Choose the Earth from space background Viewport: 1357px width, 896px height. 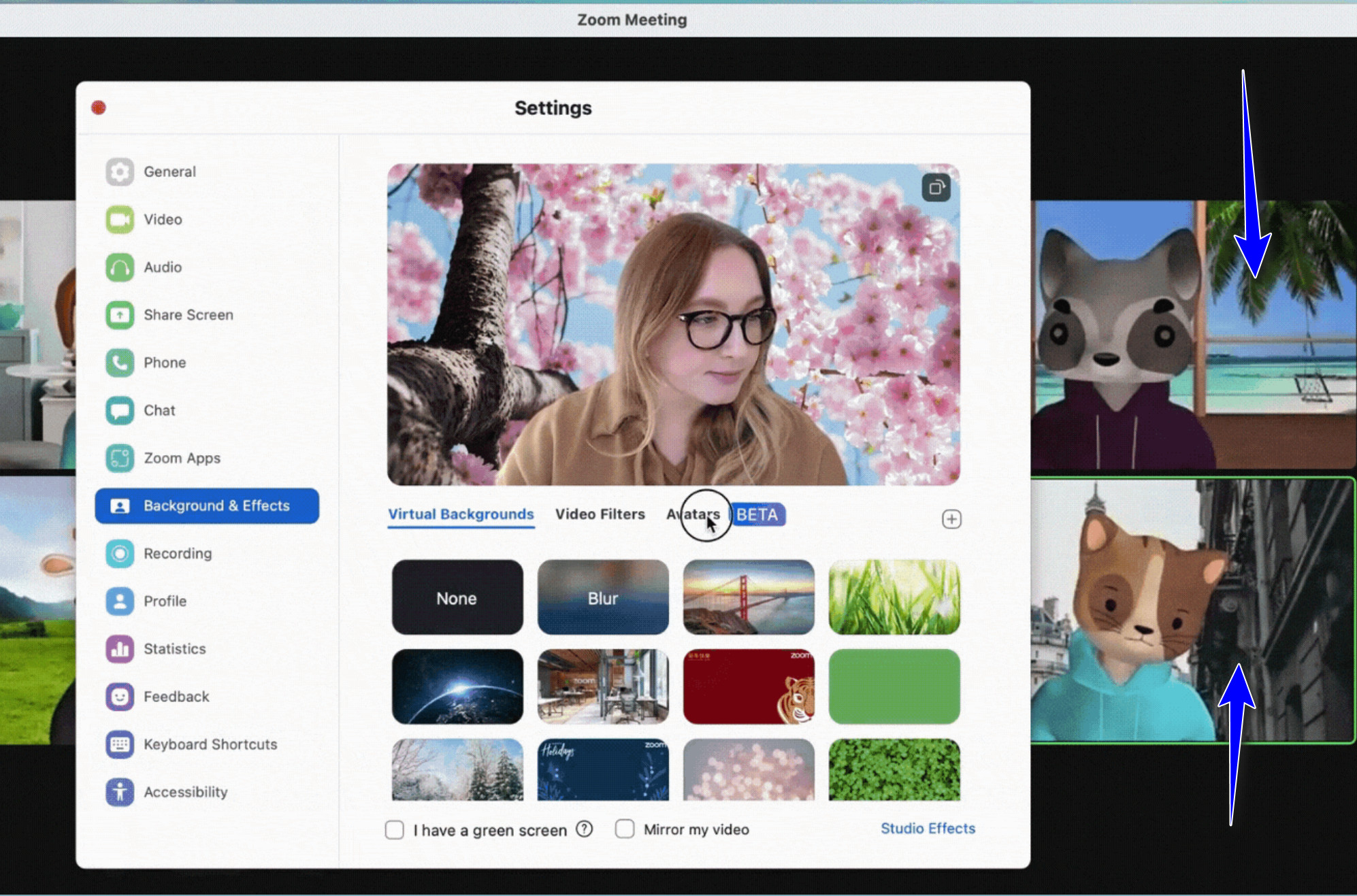[457, 686]
